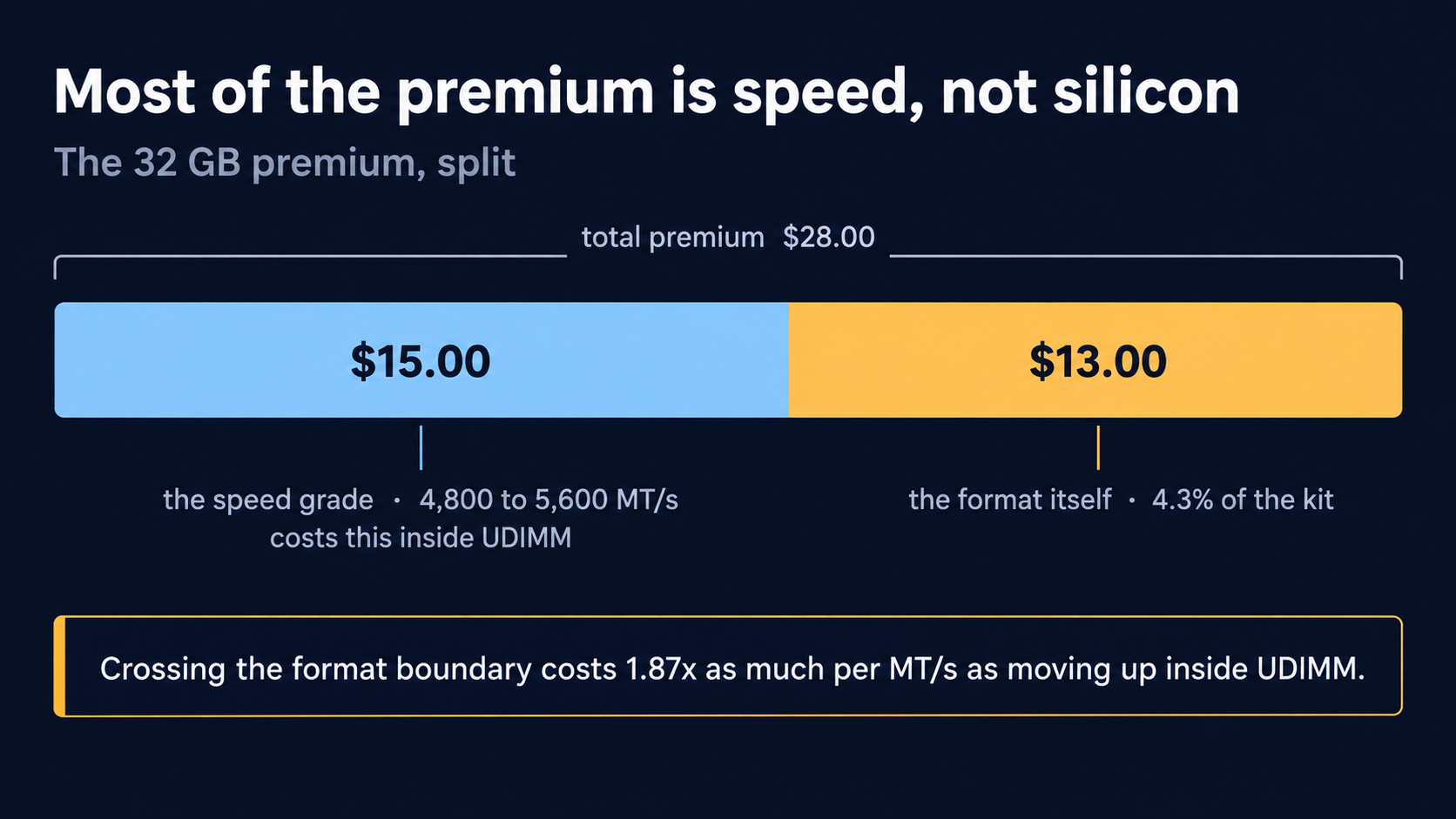Click the dot separator after 'the speed grade'
The width and height of the screenshot is (1456, 819).
coord(397,501)
